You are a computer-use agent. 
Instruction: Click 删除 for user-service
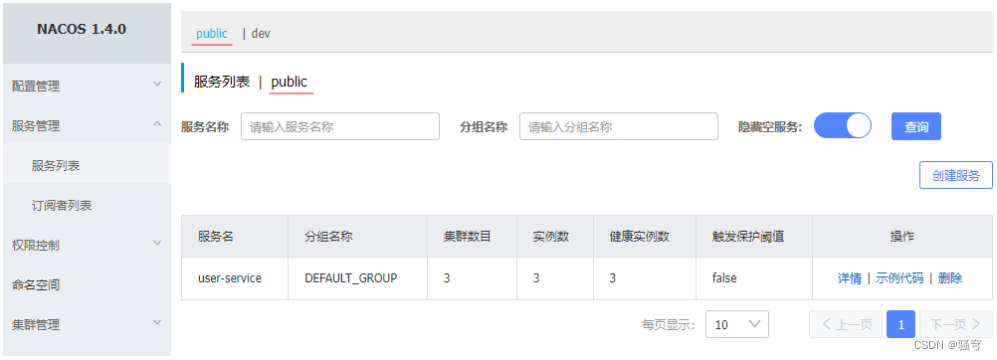coord(950,278)
